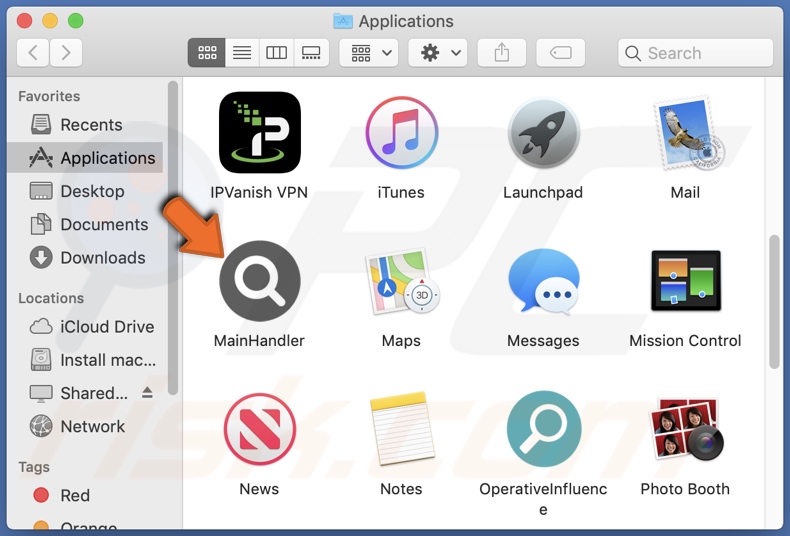
Task: Click the Photo Booth name label
Action: tap(685, 489)
